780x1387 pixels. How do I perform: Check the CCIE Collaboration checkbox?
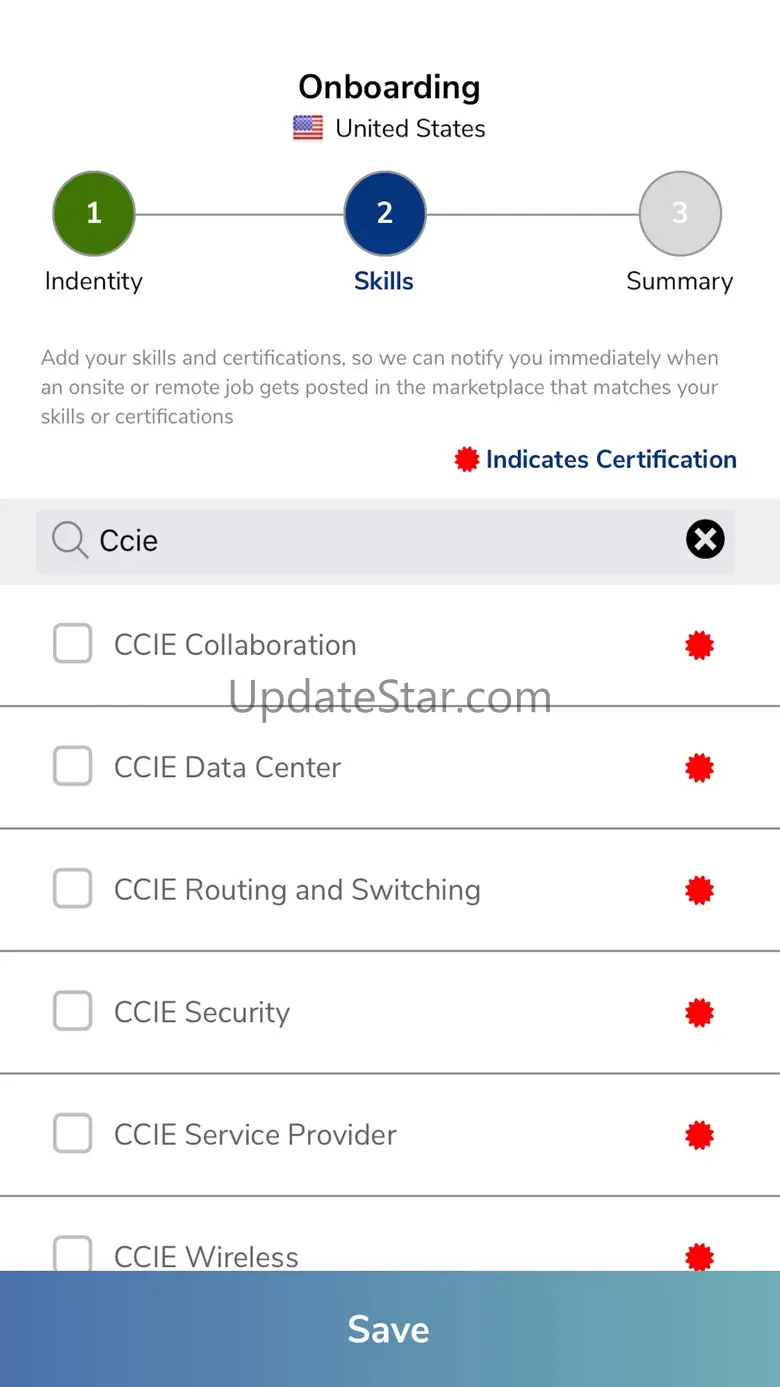(73, 644)
